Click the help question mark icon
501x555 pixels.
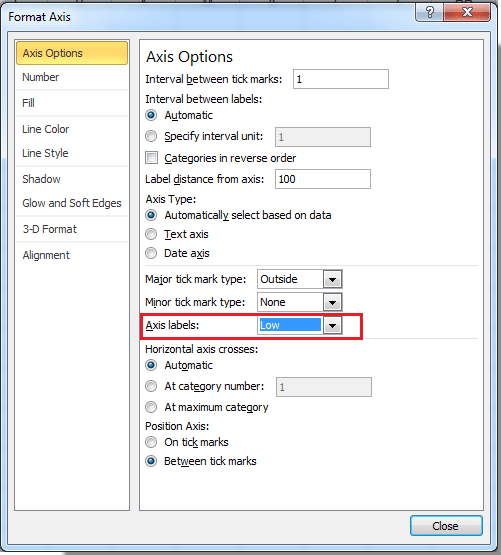coord(429,12)
